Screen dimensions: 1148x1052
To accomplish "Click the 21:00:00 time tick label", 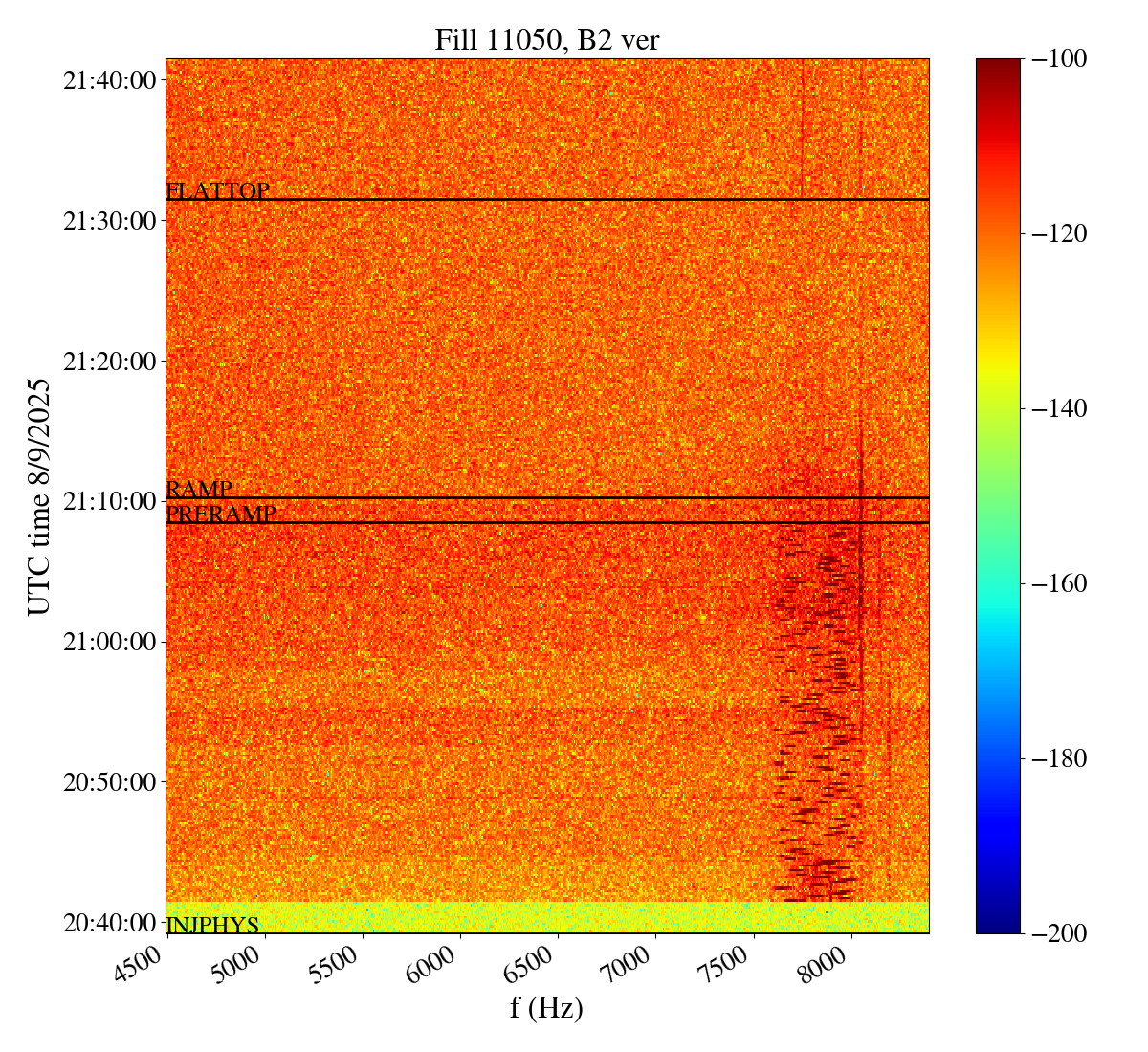I will click(x=109, y=642).
